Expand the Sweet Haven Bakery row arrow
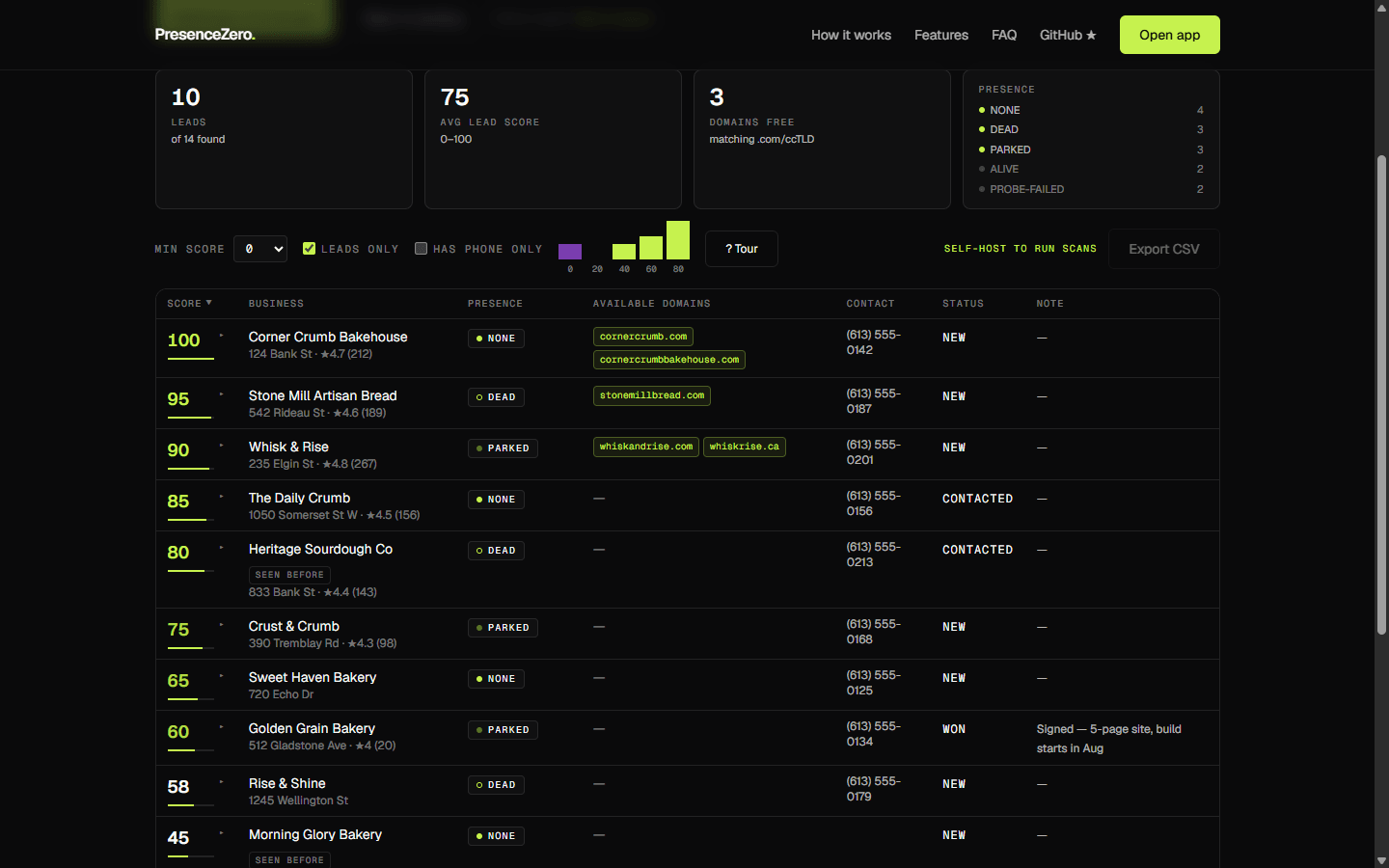 tap(221, 676)
